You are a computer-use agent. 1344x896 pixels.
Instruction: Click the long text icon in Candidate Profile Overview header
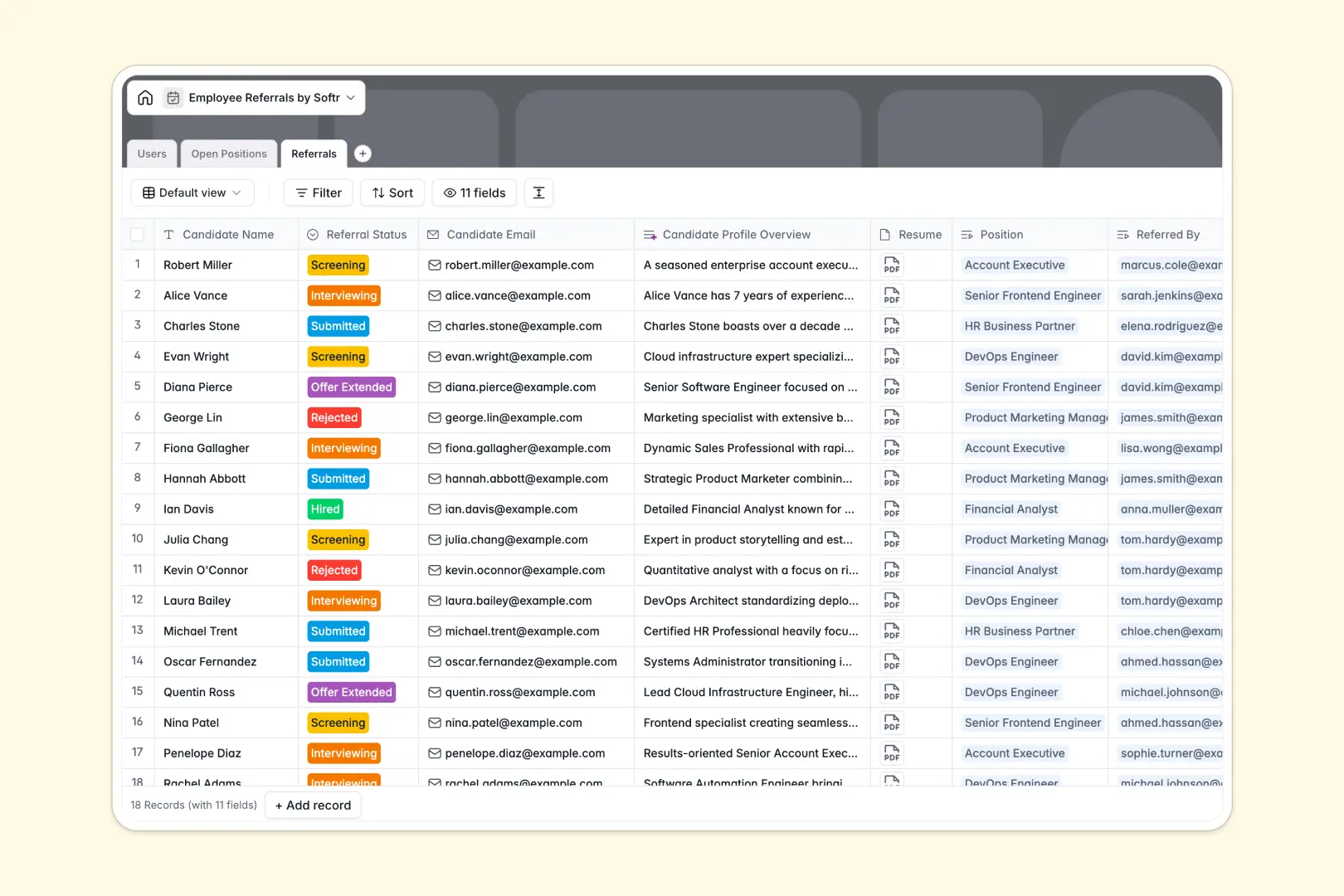point(650,234)
